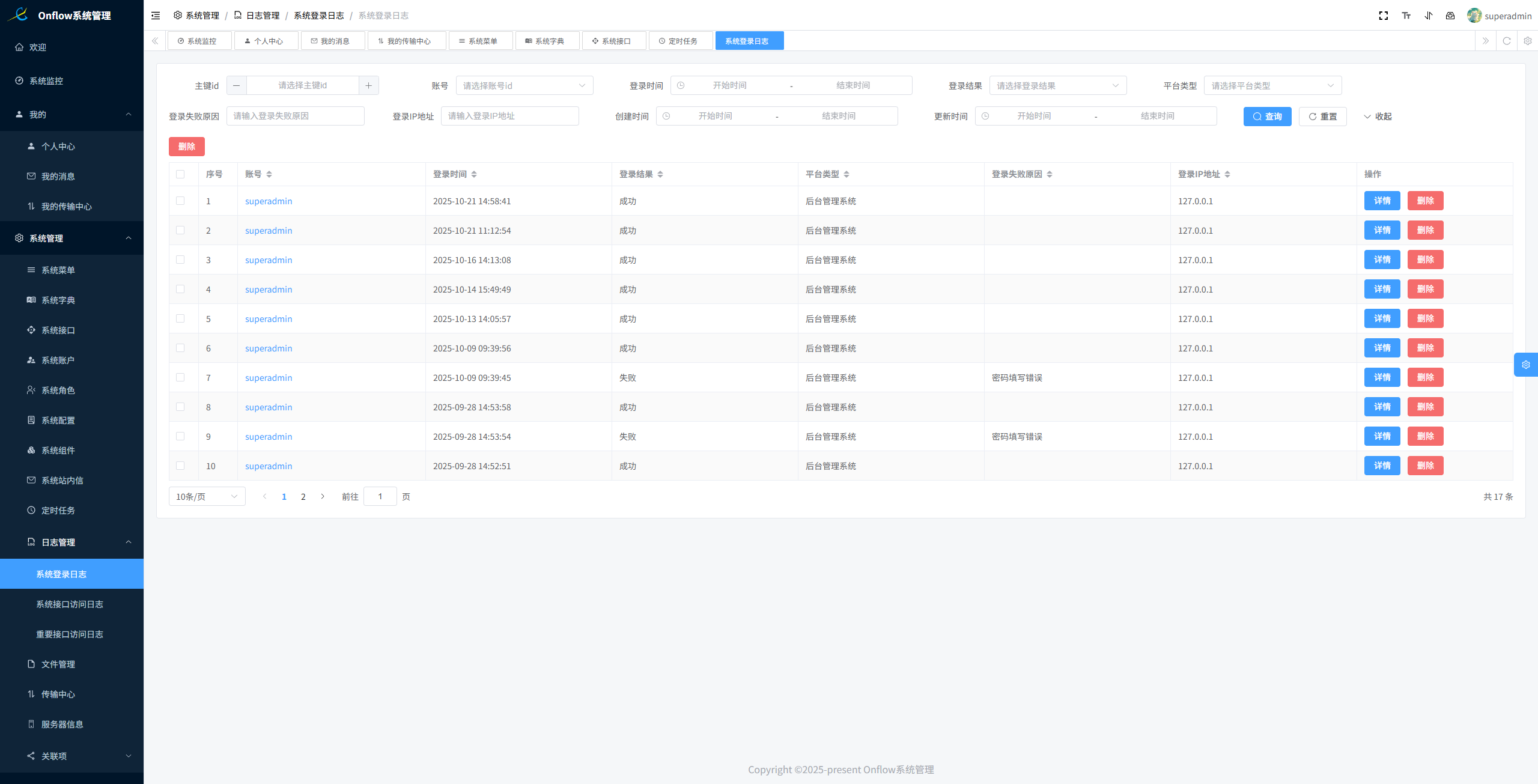
Task: Open the floating blue settings gear
Action: pos(1525,365)
